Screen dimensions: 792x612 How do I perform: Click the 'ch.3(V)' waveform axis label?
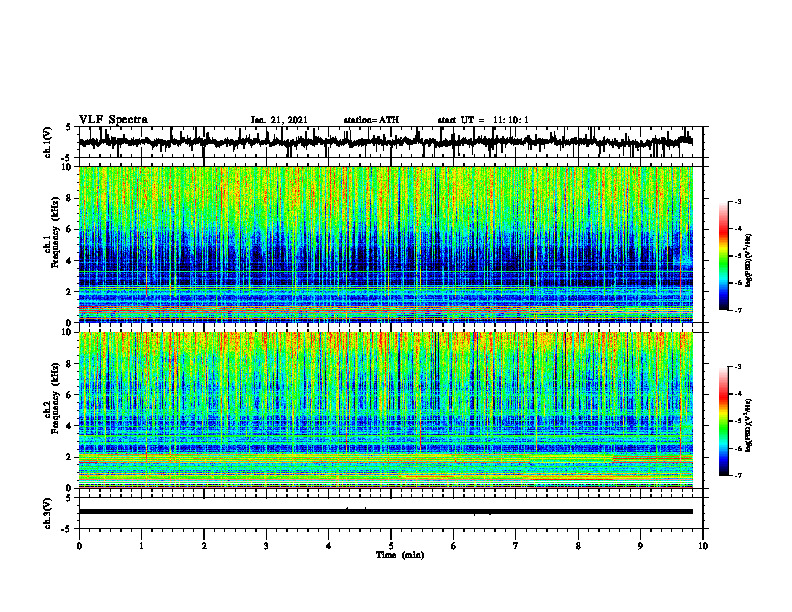(x=48, y=513)
